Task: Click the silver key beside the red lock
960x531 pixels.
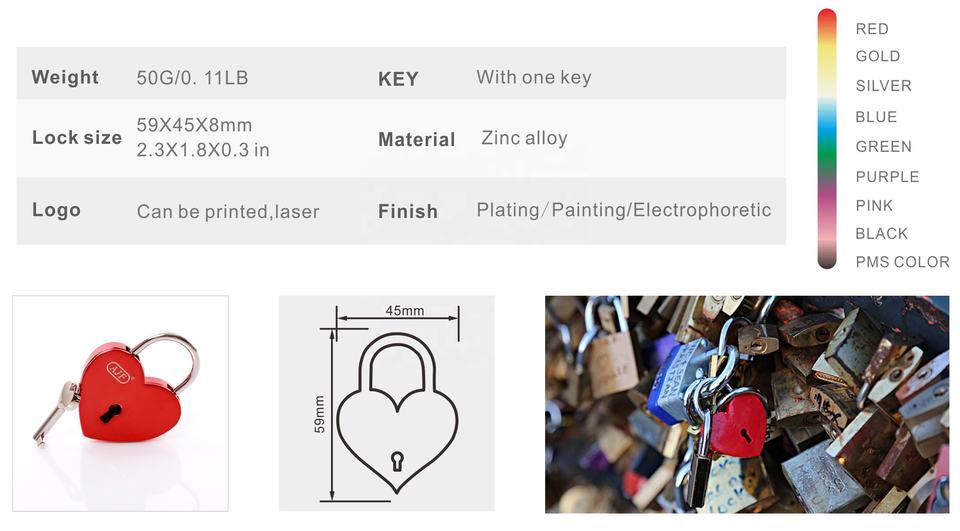Action: [x=54, y=413]
